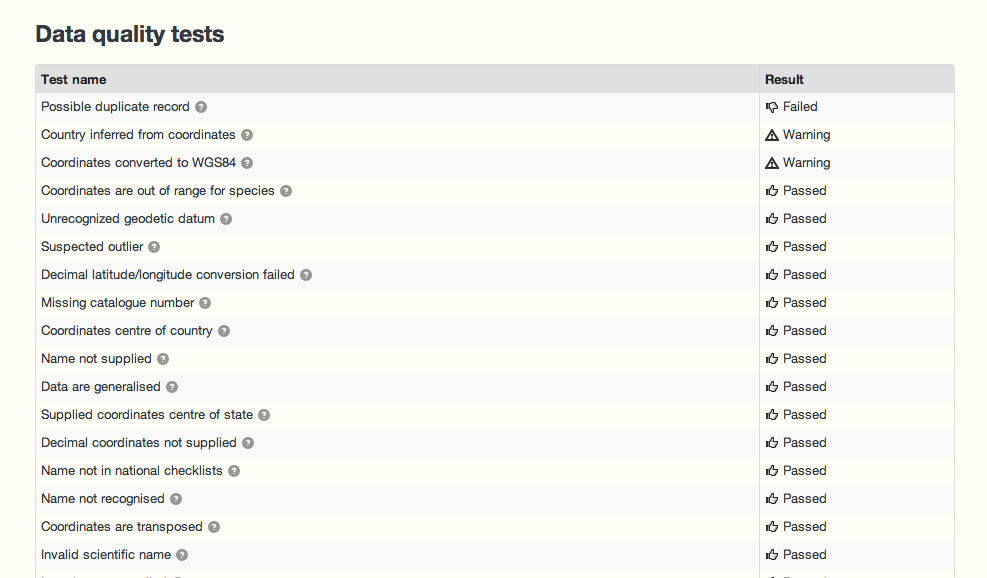Click the warning triangle beside the first Warning result
This screenshot has width=987, height=578.
pyautogui.click(x=771, y=134)
